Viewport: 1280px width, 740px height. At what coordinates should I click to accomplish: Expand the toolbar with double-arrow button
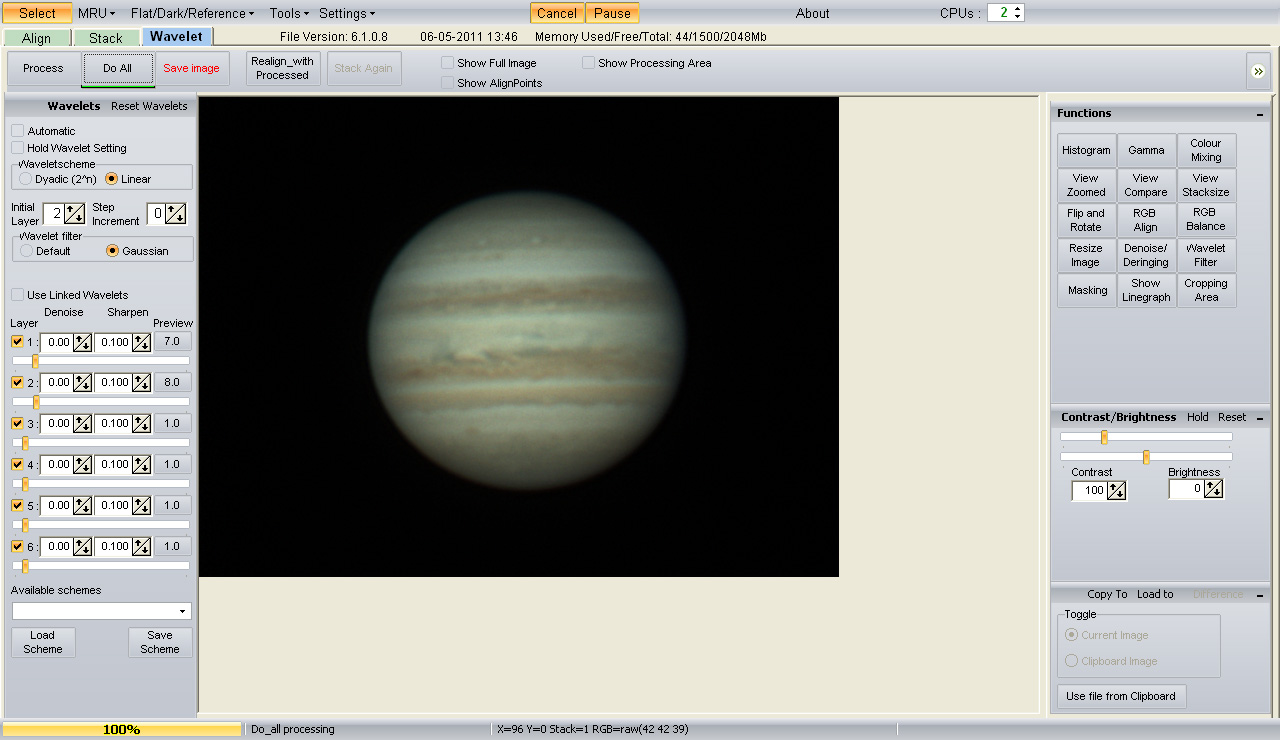[1258, 71]
